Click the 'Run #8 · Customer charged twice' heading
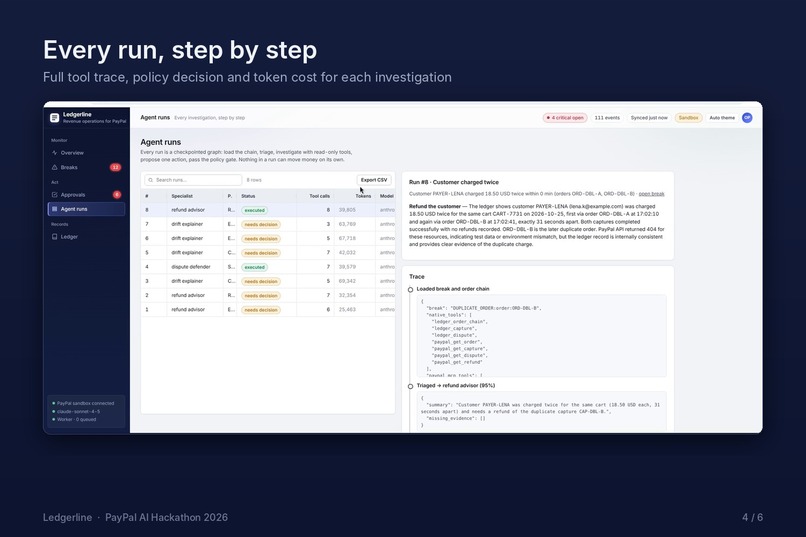The height and width of the screenshot is (537, 806). [x=453, y=182]
